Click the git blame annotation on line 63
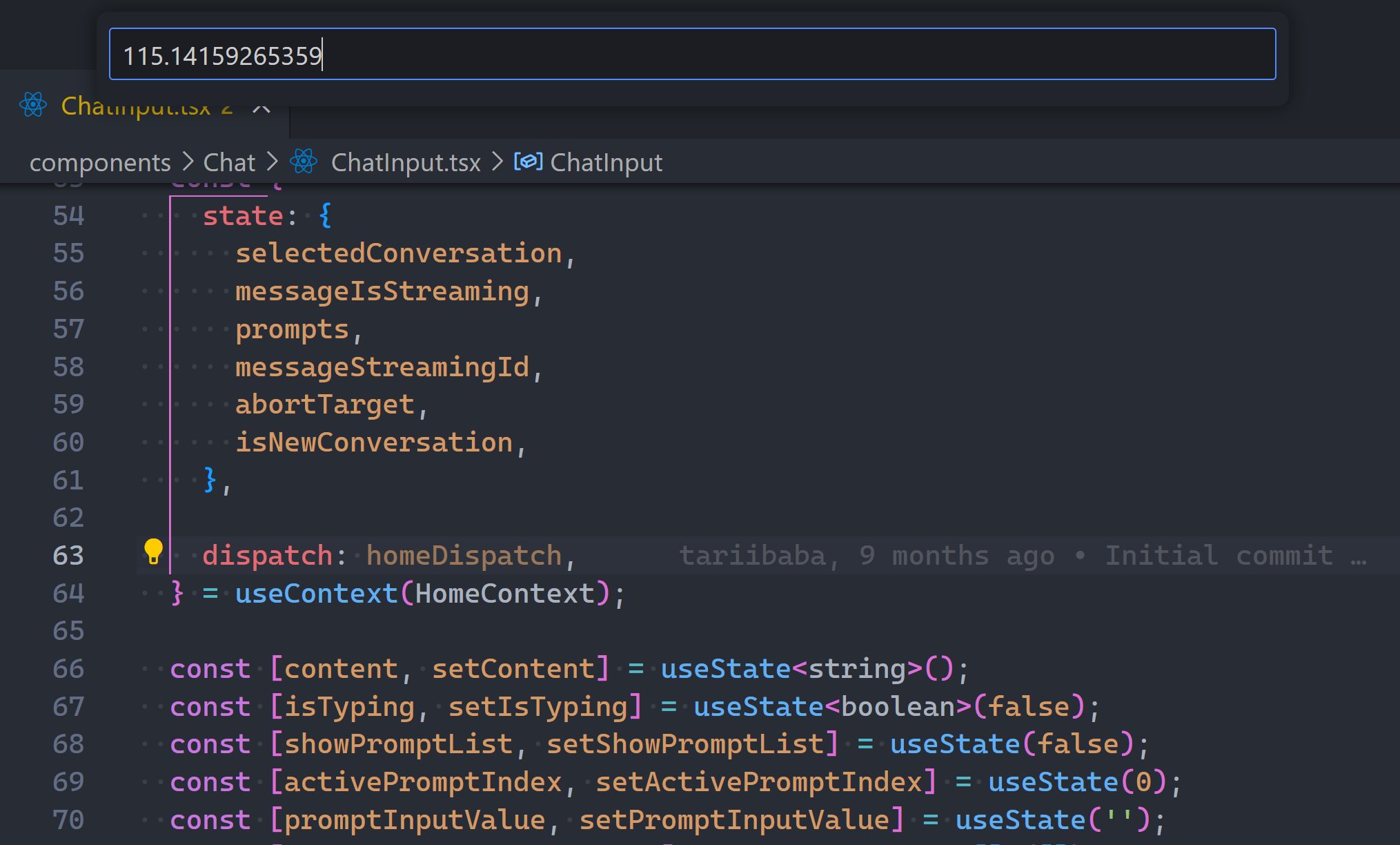 [1021, 556]
